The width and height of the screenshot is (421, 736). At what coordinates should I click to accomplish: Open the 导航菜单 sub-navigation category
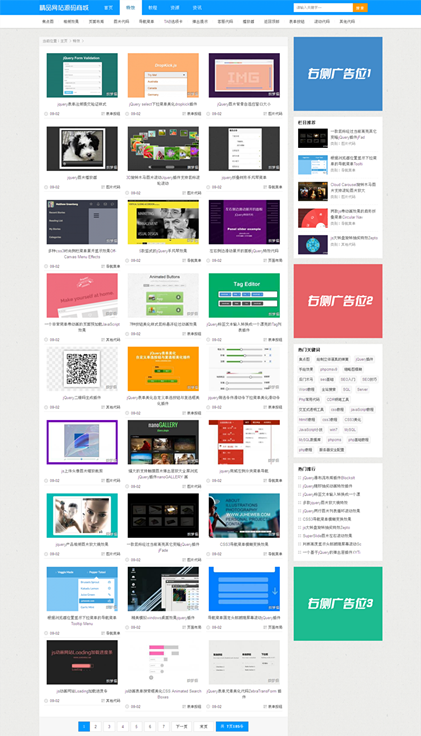pos(146,22)
